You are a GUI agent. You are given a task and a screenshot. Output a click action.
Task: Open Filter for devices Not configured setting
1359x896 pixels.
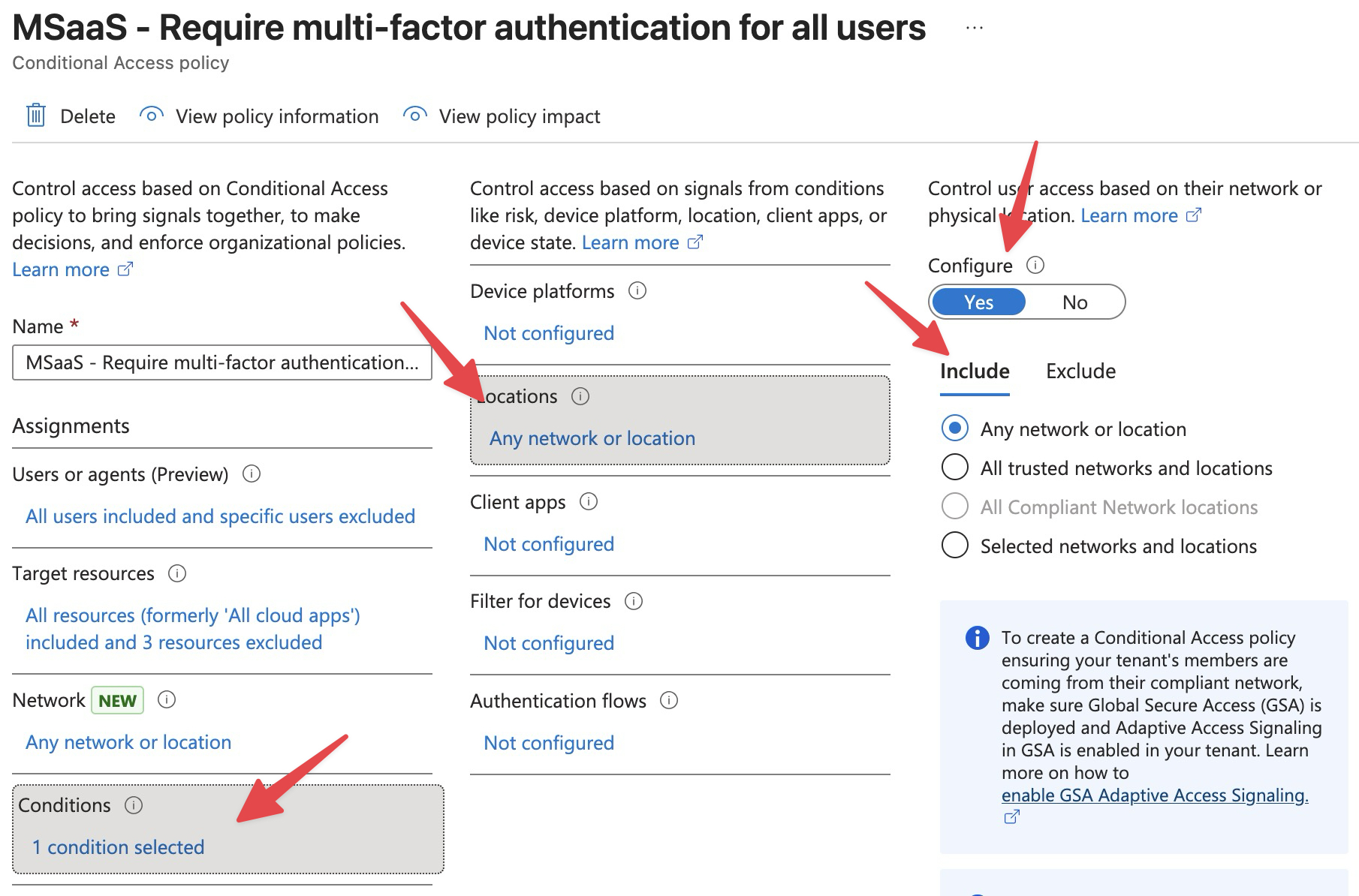click(x=549, y=643)
